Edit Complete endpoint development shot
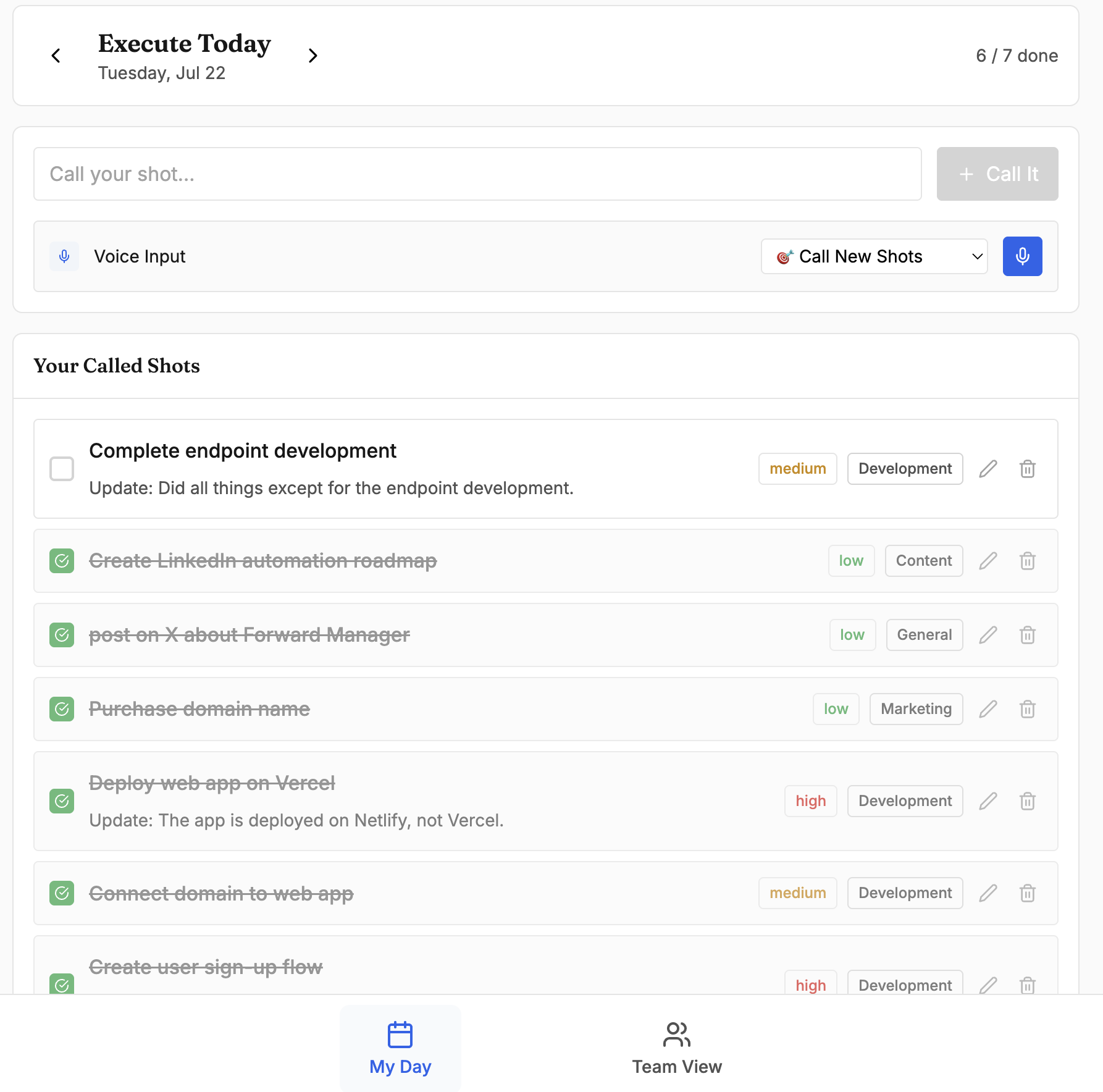Screen dimensions: 1103x1092 988,469
